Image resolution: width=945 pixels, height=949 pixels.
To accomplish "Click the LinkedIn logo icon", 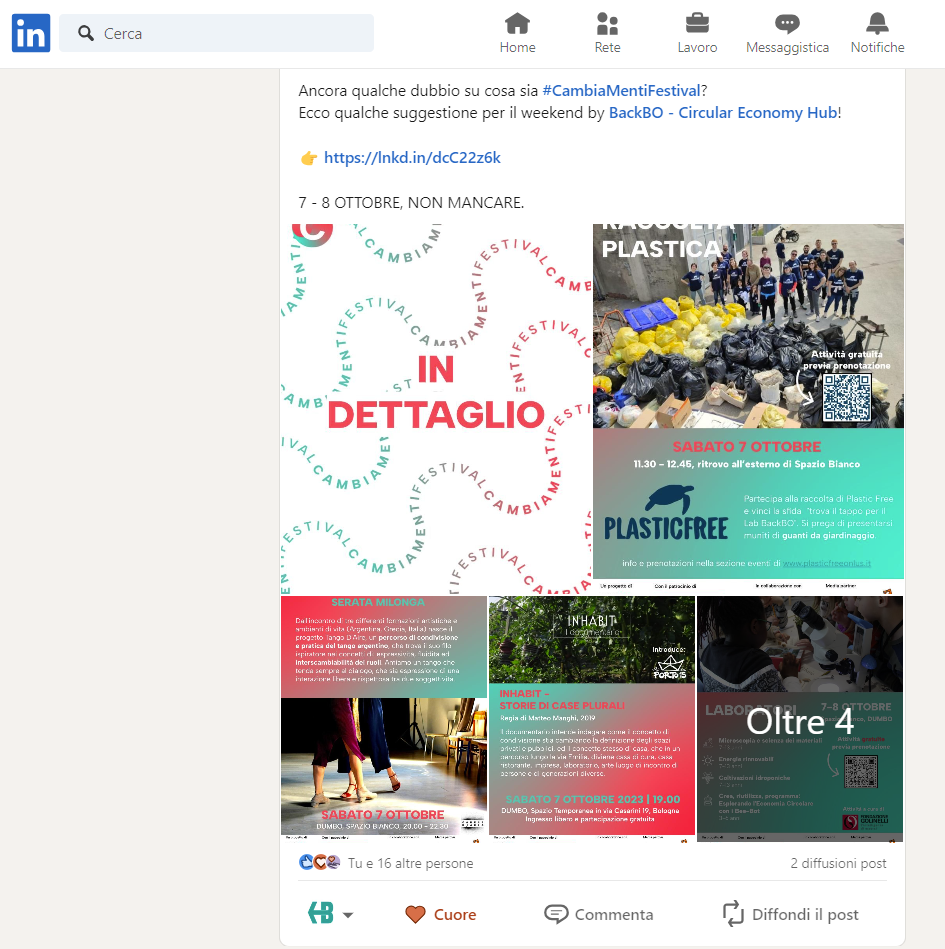I will [x=30, y=34].
